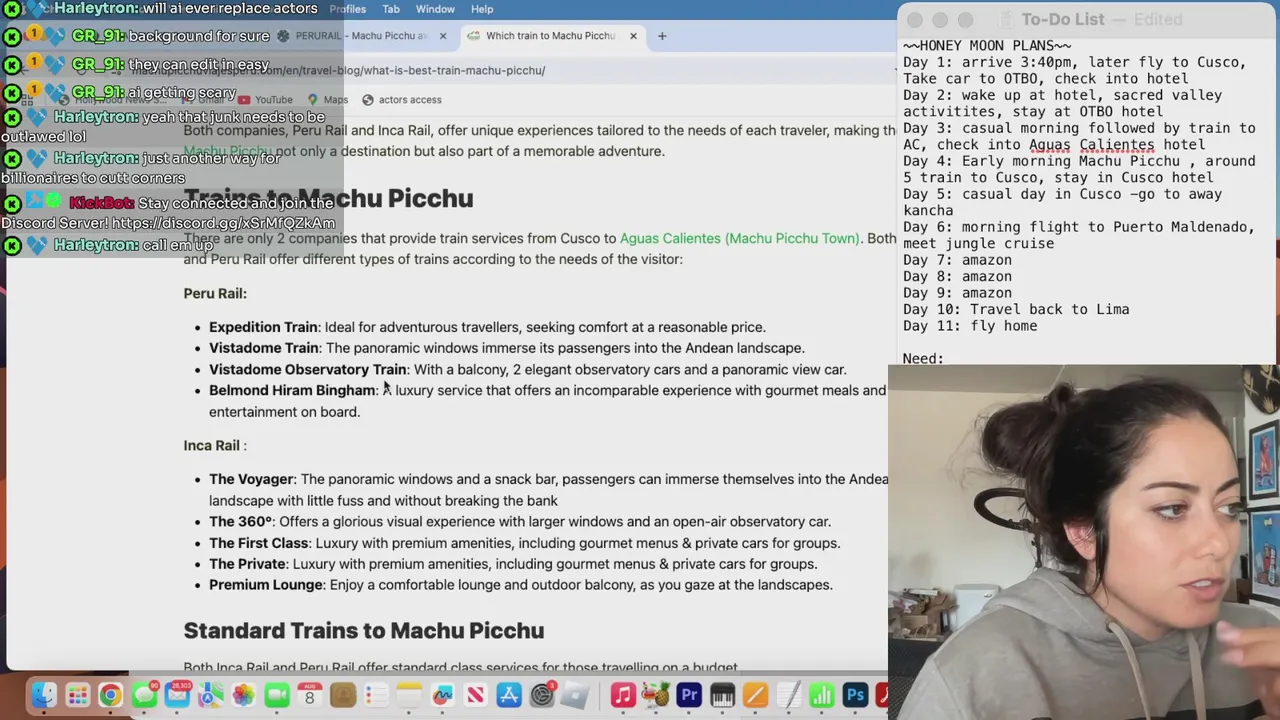Open the Mail app in the dock
This screenshot has height=720, width=1280.
(x=177, y=695)
